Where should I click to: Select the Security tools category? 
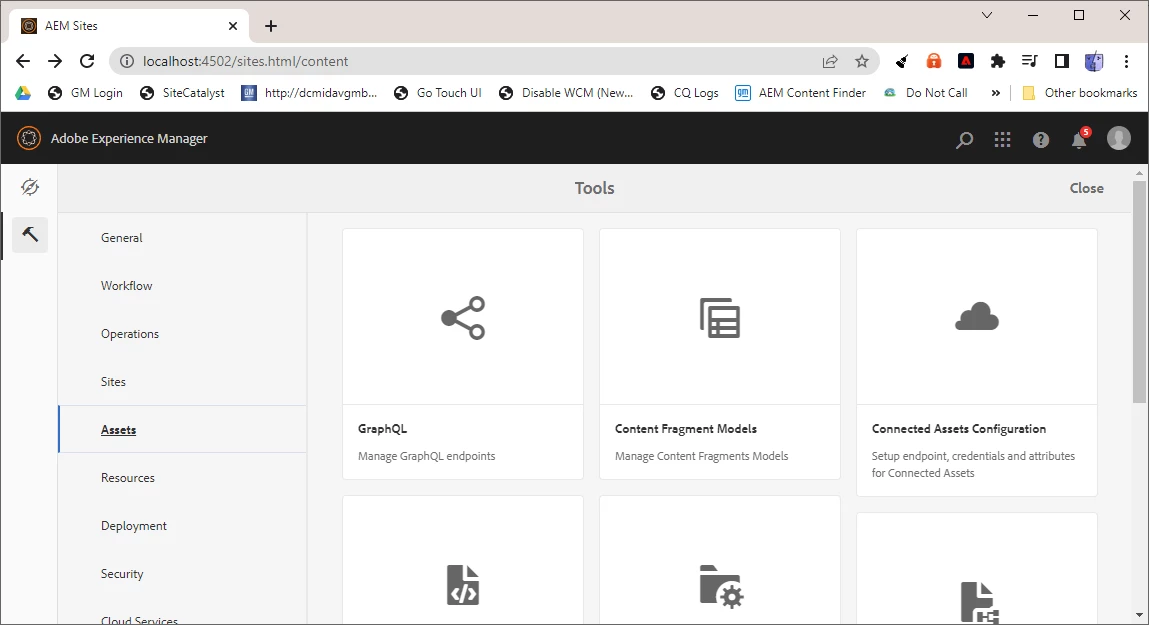(122, 574)
